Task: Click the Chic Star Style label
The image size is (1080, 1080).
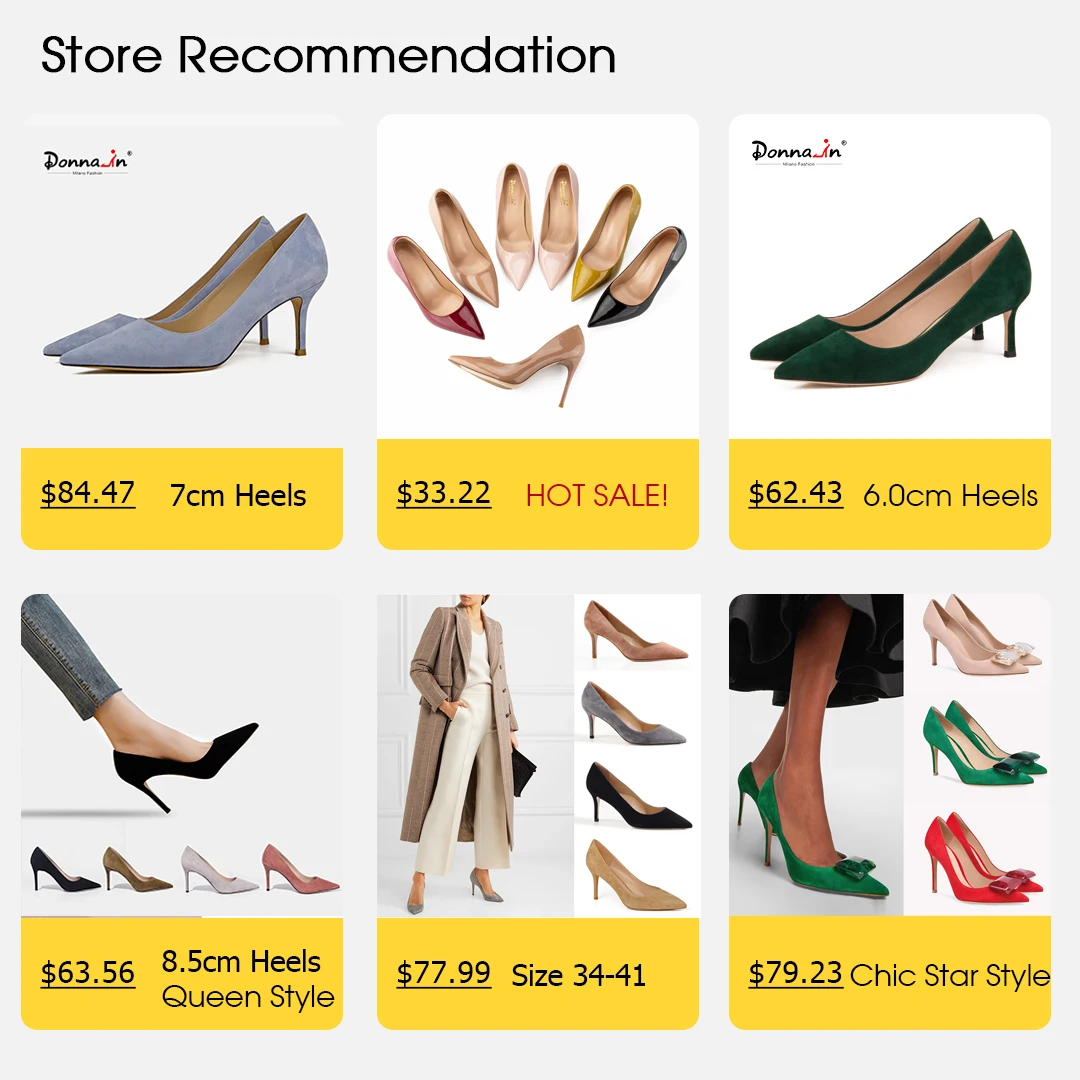Action: point(950,975)
